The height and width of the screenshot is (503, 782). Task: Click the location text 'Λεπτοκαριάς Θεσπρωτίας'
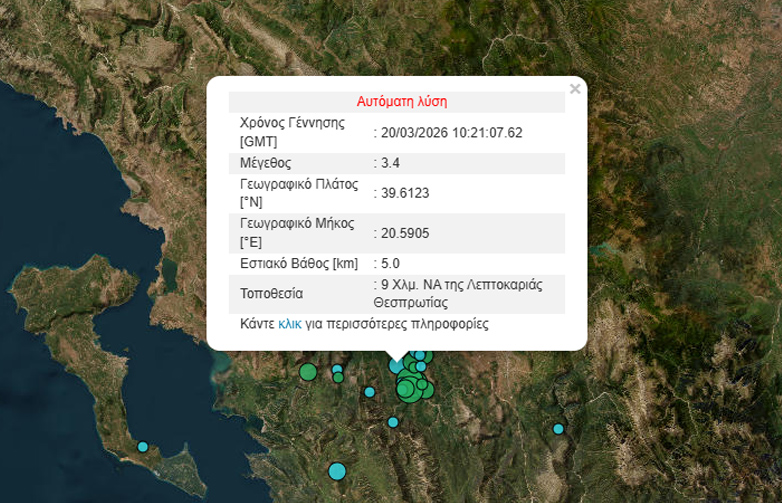(x=460, y=293)
